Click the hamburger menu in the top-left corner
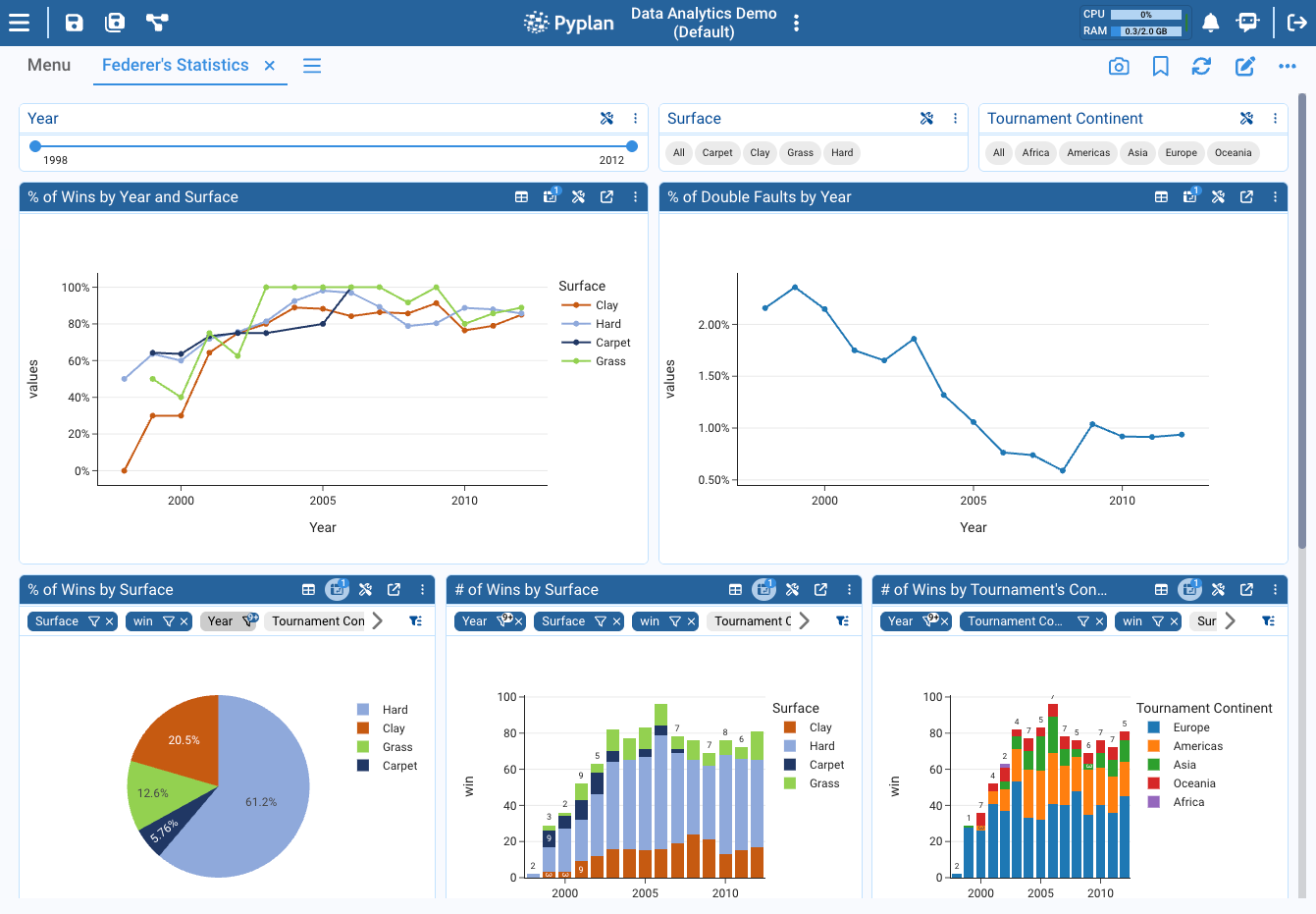This screenshot has height=914, width=1316. (19, 22)
